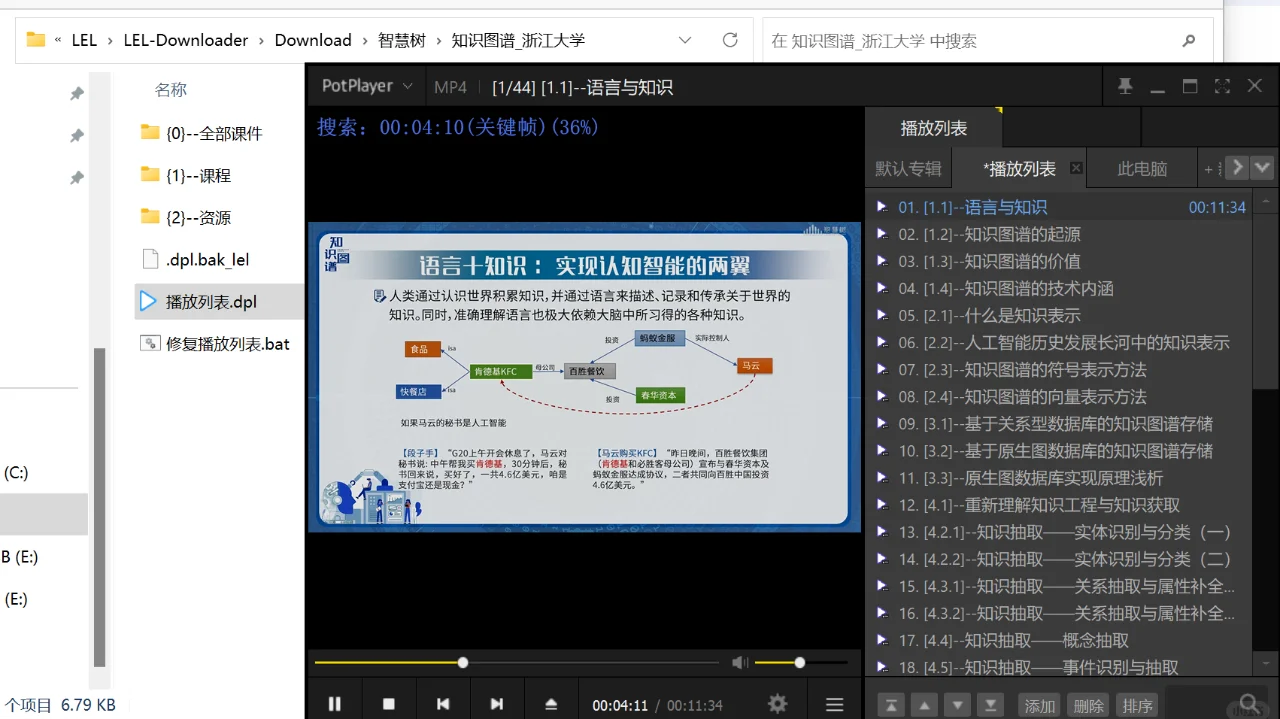Go to LEL-Downloader in address bar
The width and height of the screenshot is (1280, 719).
pyautogui.click(x=186, y=40)
